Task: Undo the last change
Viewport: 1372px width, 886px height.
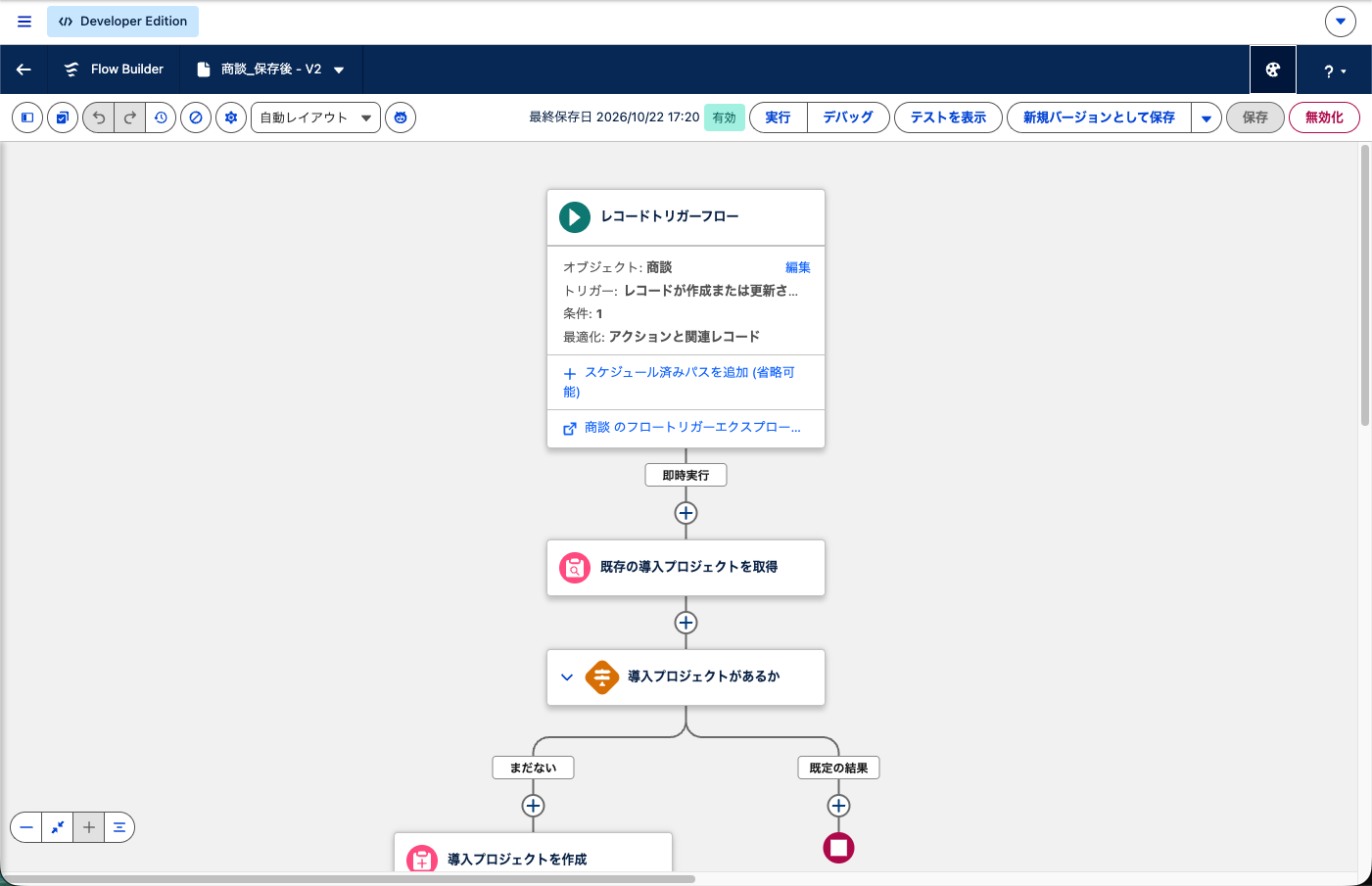Action: point(98,117)
